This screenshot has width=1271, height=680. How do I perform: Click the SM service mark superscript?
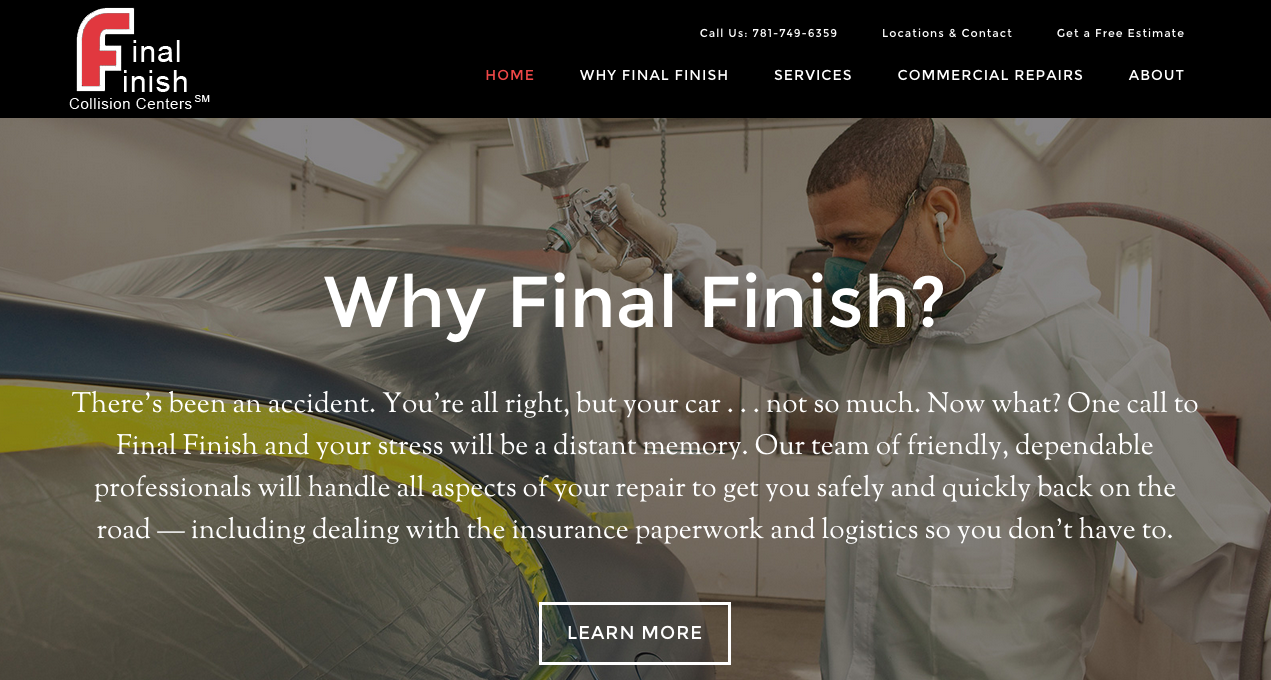tap(202, 98)
